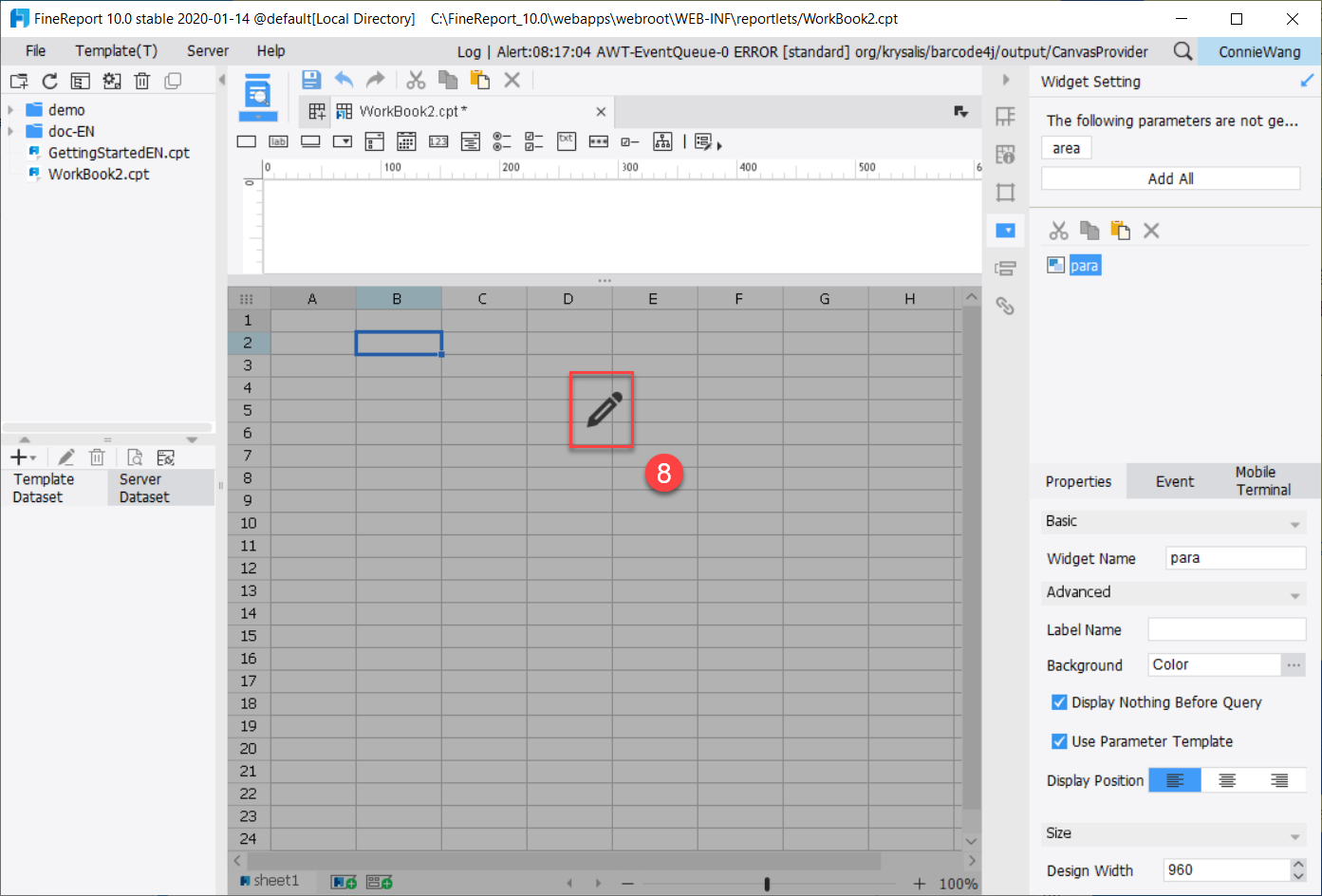The width and height of the screenshot is (1322, 896).
Task: Select the number editor widget tool
Action: pyautogui.click(x=438, y=140)
